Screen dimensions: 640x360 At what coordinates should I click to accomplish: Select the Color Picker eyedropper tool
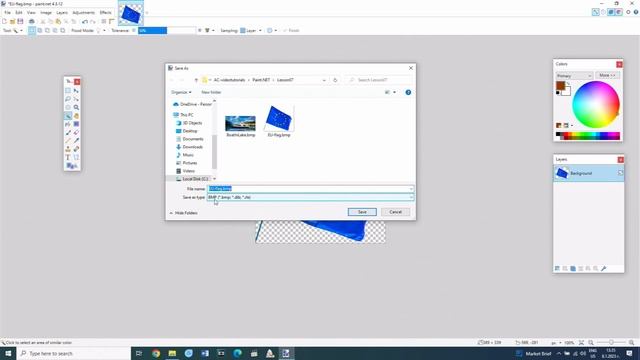pos(76,141)
